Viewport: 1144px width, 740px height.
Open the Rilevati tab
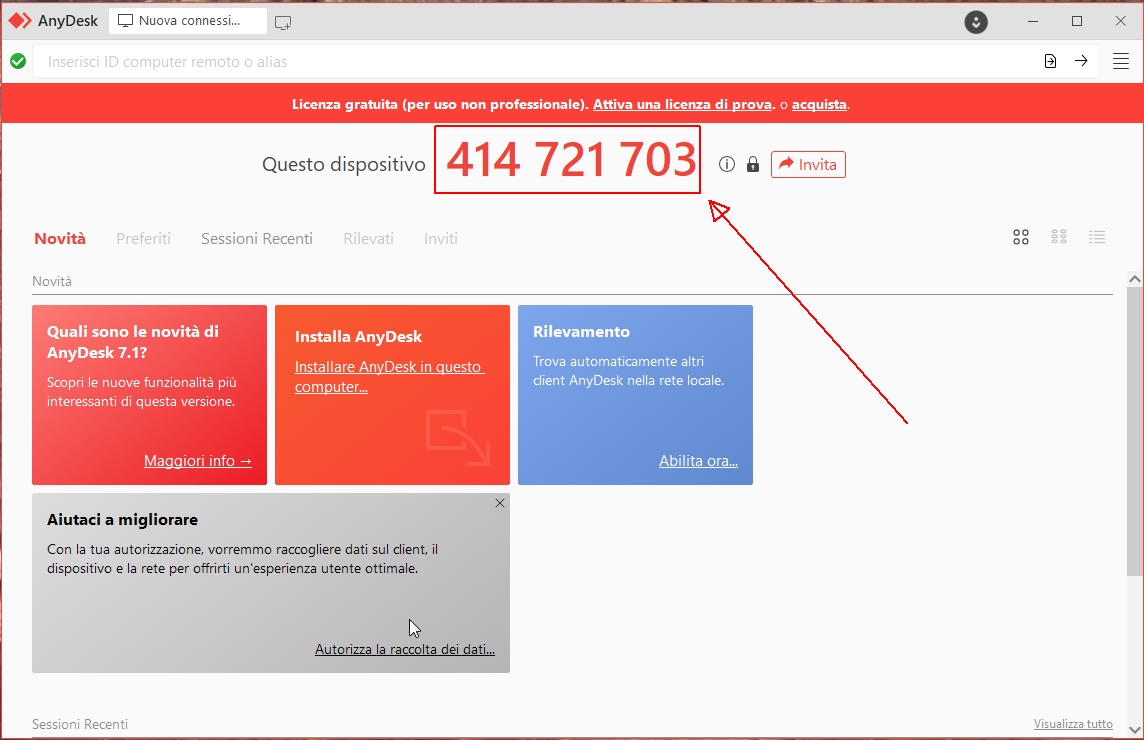tap(368, 239)
